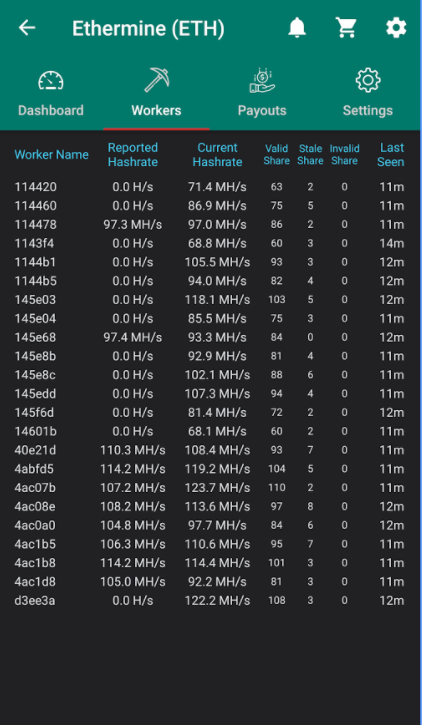422x725 pixels.
Task: Select worker row 145e68
Action: coord(210,338)
